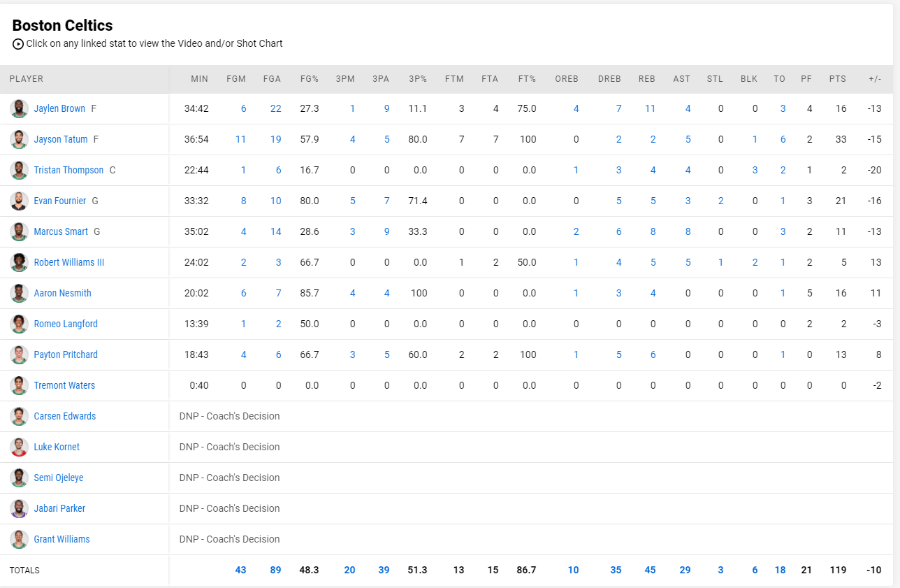Image resolution: width=900 pixels, height=588 pixels.
Task: View team total 43 field goals made
Action: [240, 570]
